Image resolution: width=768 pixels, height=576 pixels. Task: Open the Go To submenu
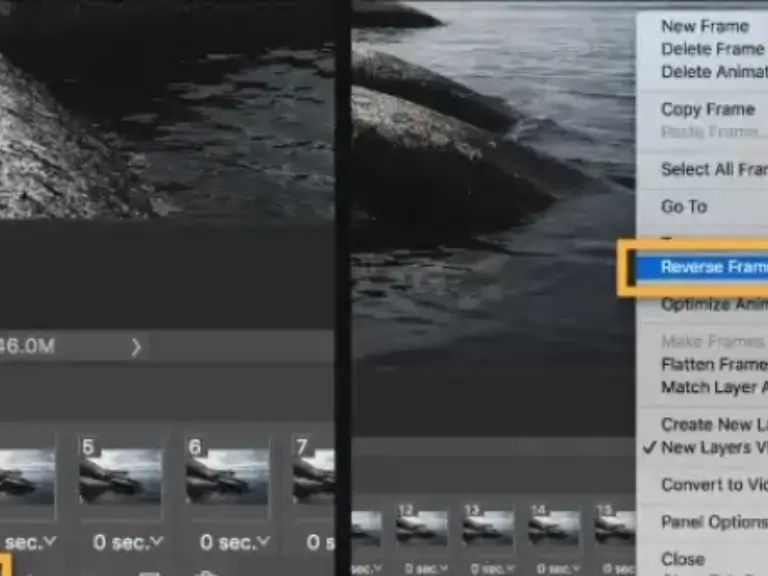click(x=684, y=206)
